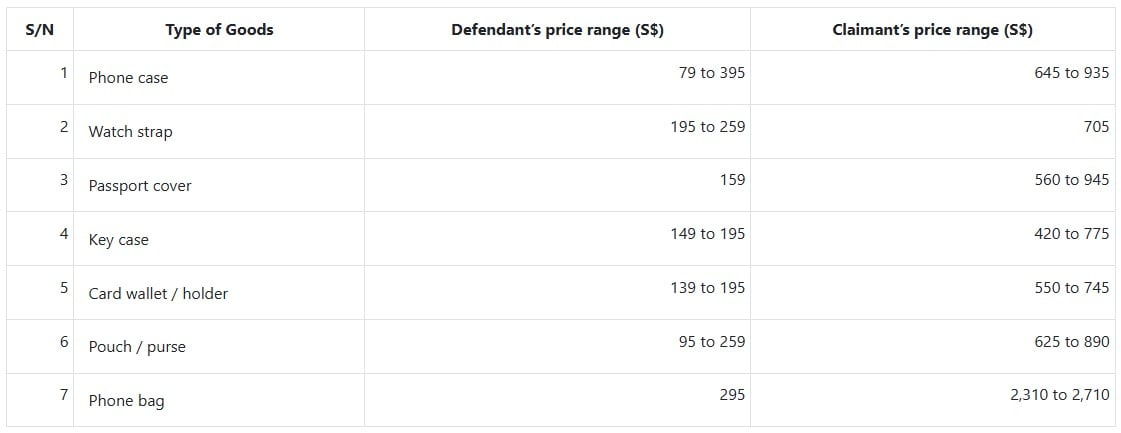Select the Passport cover defendant price "159"
The width and height of the screenshot is (1121, 433).
(732, 180)
